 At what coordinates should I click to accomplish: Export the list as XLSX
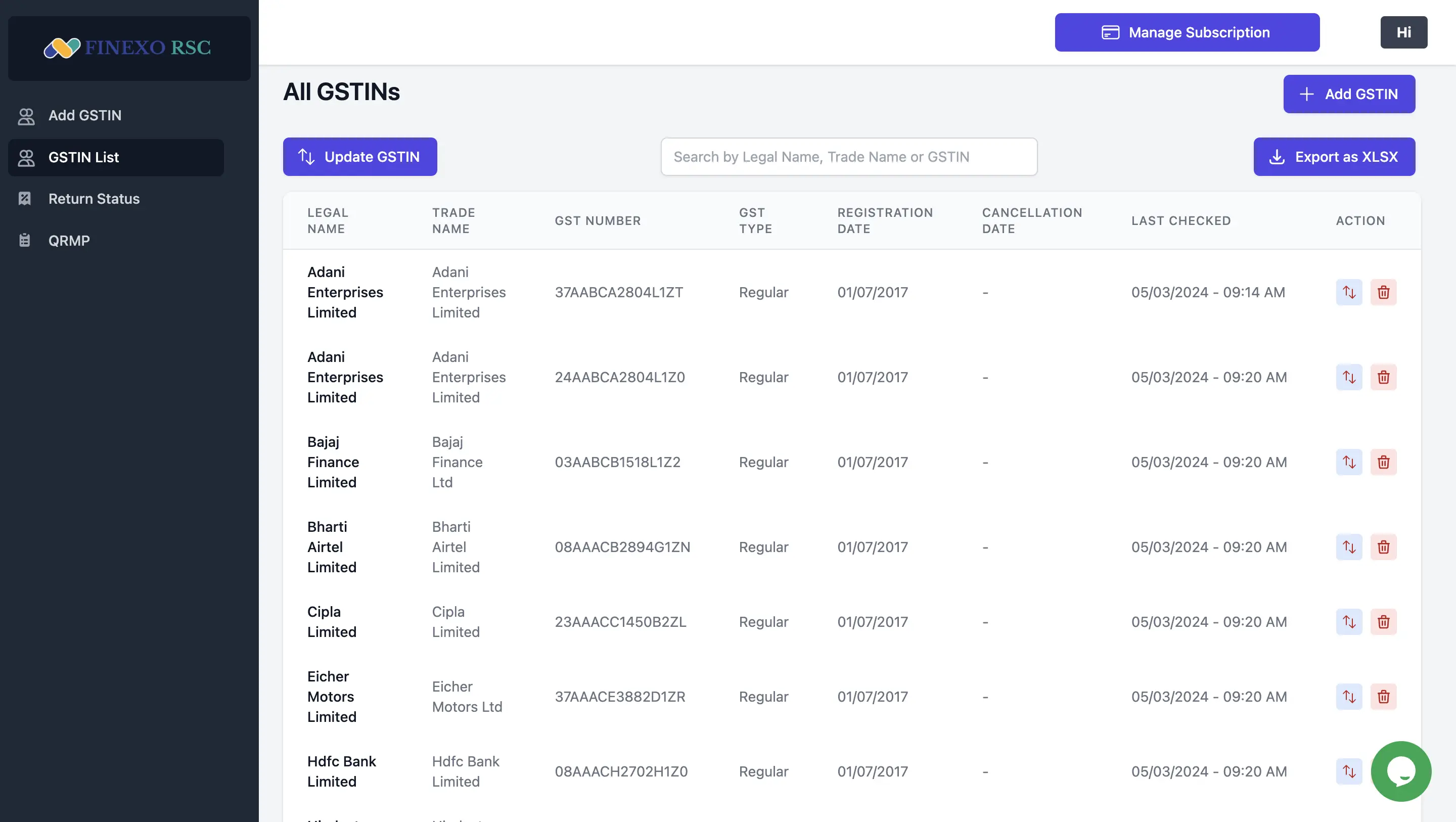(1335, 157)
